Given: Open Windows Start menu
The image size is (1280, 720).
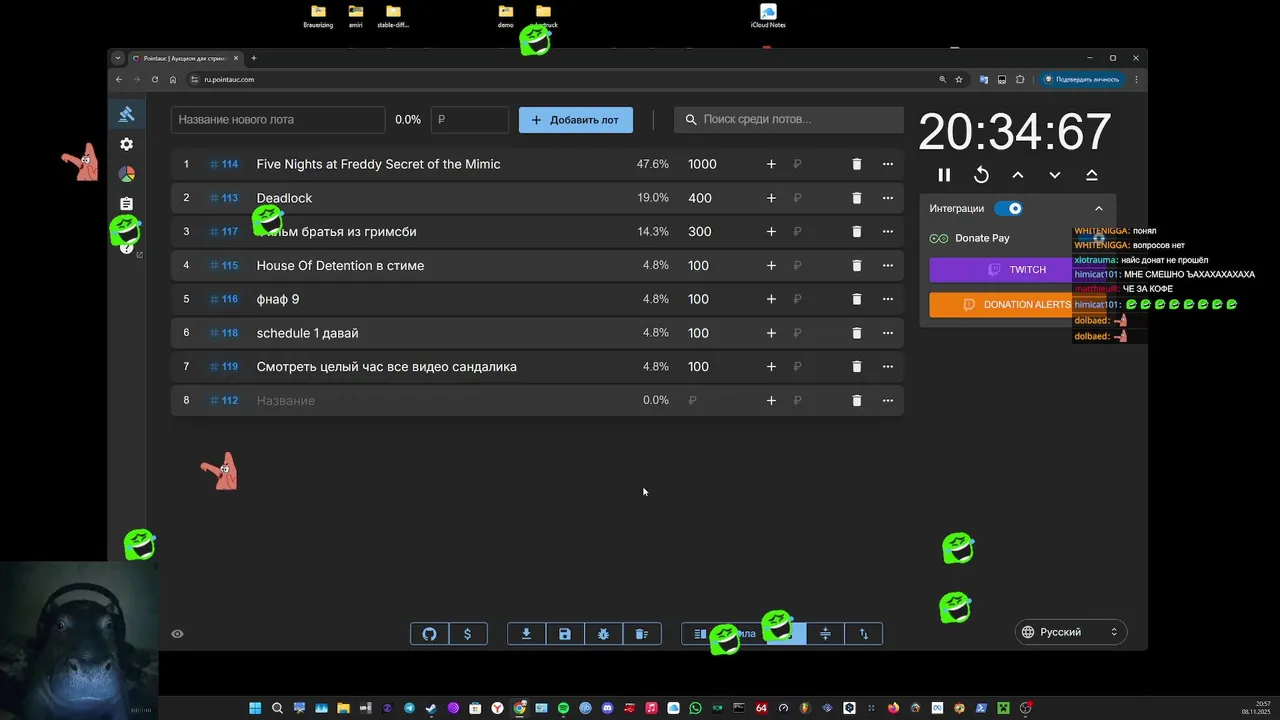Looking at the screenshot, I should coord(255,708).
